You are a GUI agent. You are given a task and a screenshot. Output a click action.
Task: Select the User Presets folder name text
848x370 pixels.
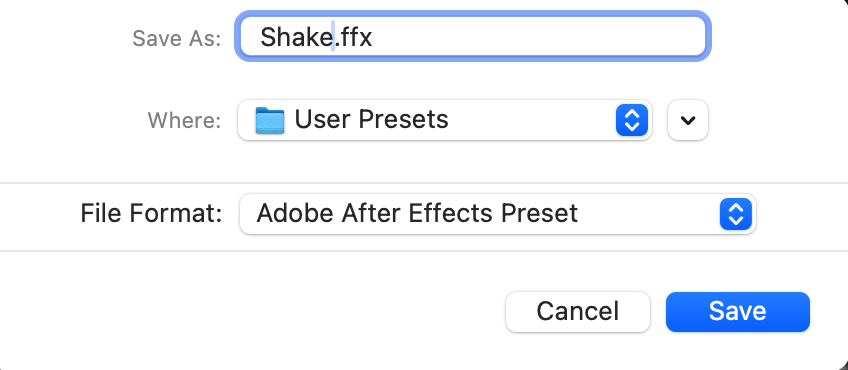pos(371,120)
